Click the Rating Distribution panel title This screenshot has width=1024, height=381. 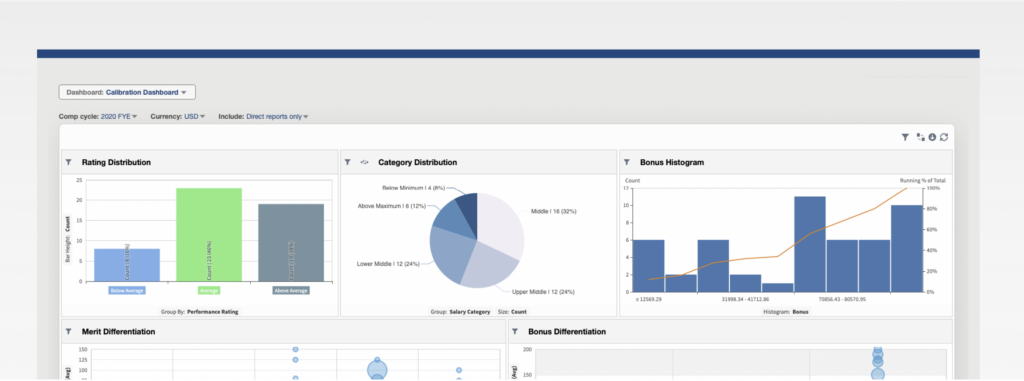(116, 162)
